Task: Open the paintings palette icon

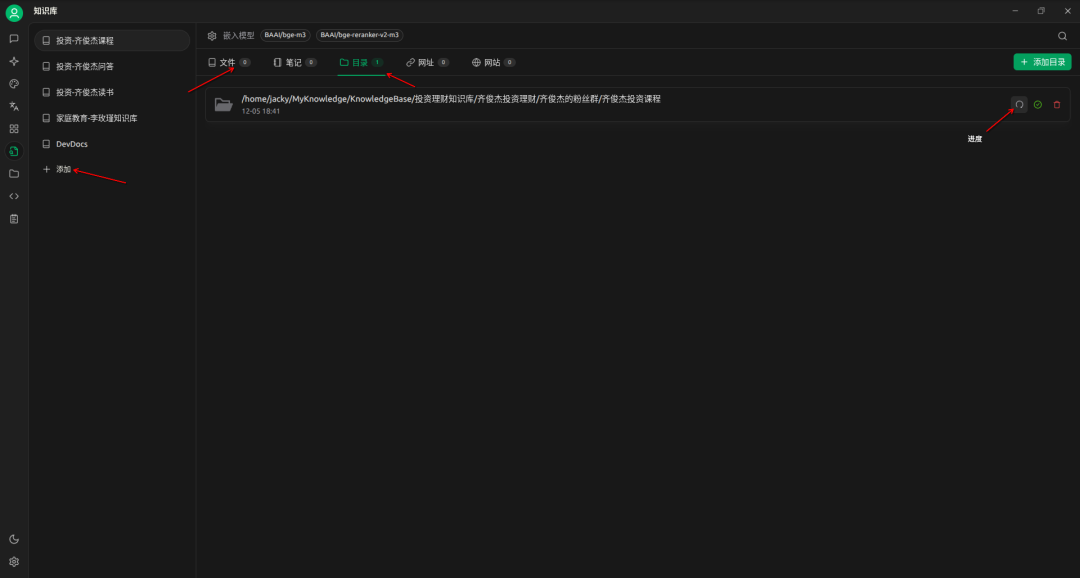Action: 14,84
